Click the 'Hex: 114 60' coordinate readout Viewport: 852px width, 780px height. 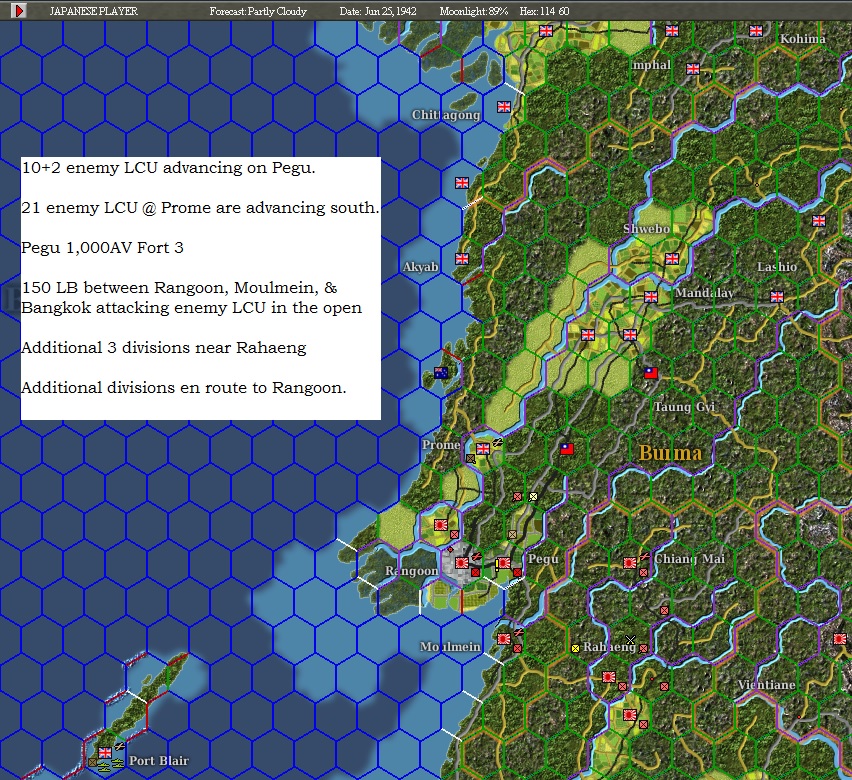point(544,11)
